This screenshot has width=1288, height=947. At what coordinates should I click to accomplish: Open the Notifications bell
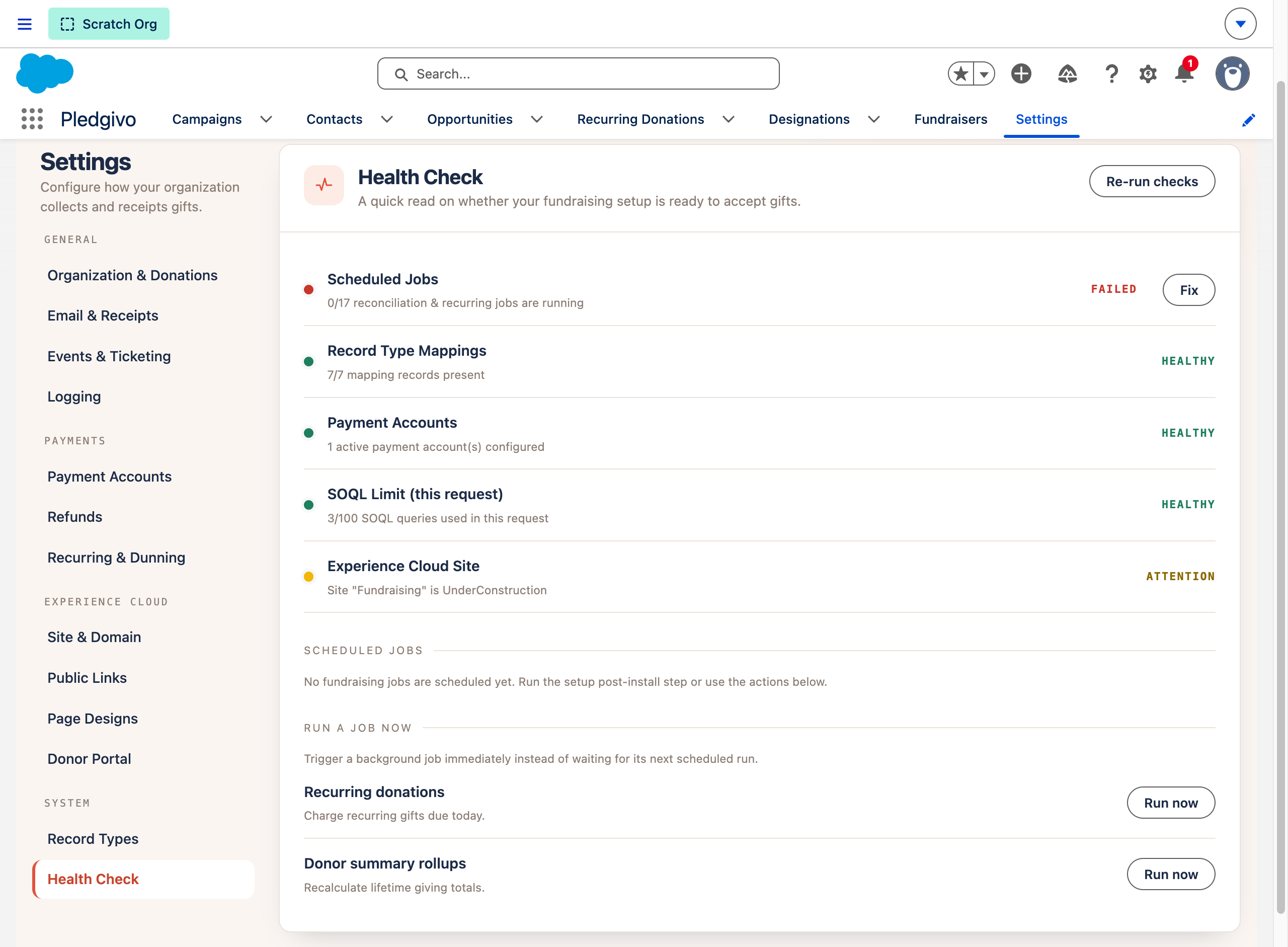pos(1184,73)
